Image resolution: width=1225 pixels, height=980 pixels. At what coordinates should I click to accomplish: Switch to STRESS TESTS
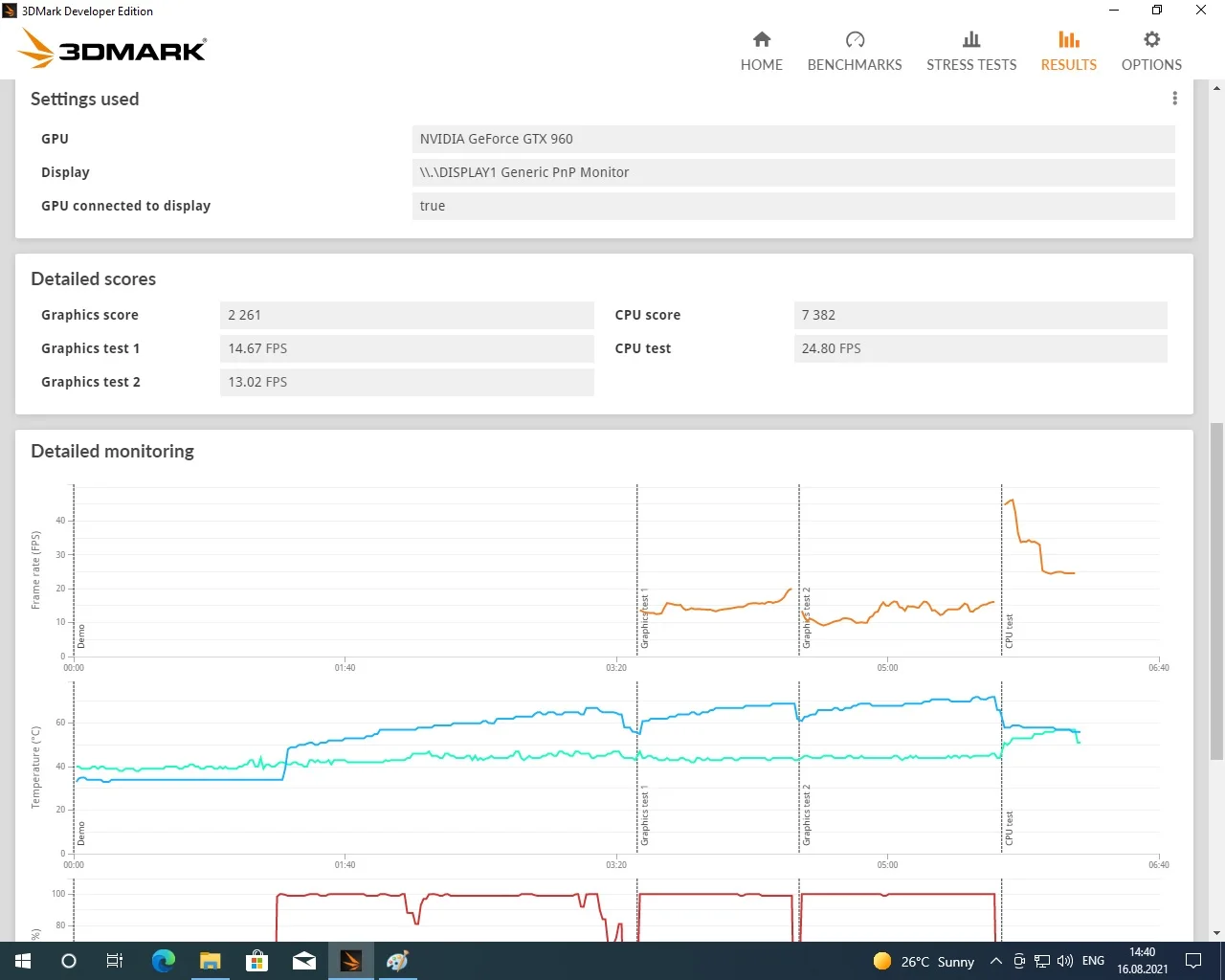pos(971,52)
